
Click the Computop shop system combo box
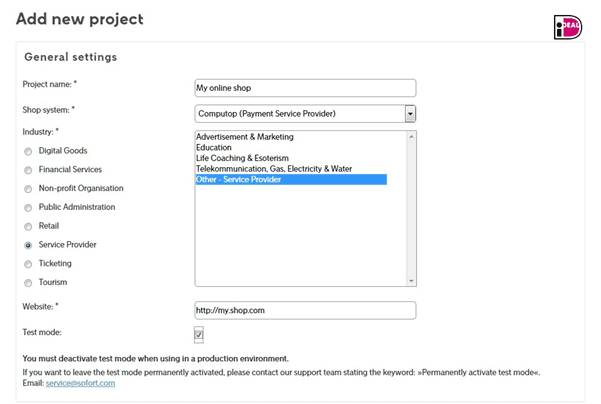299,113
